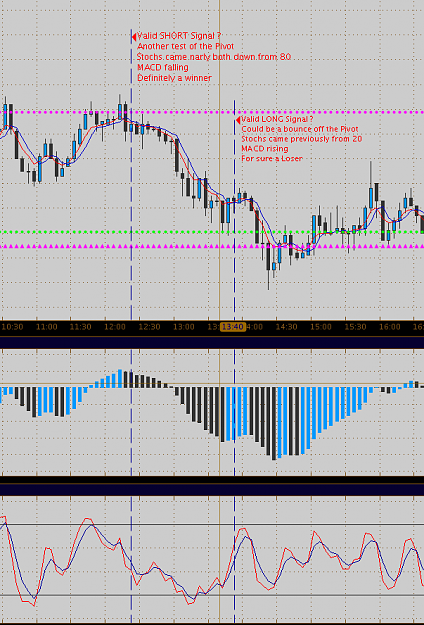Screen dimensions: 424x625
Task: Select the upper magenta dotted pivot line
Action: pyautogui.click(x=212, y=112)
